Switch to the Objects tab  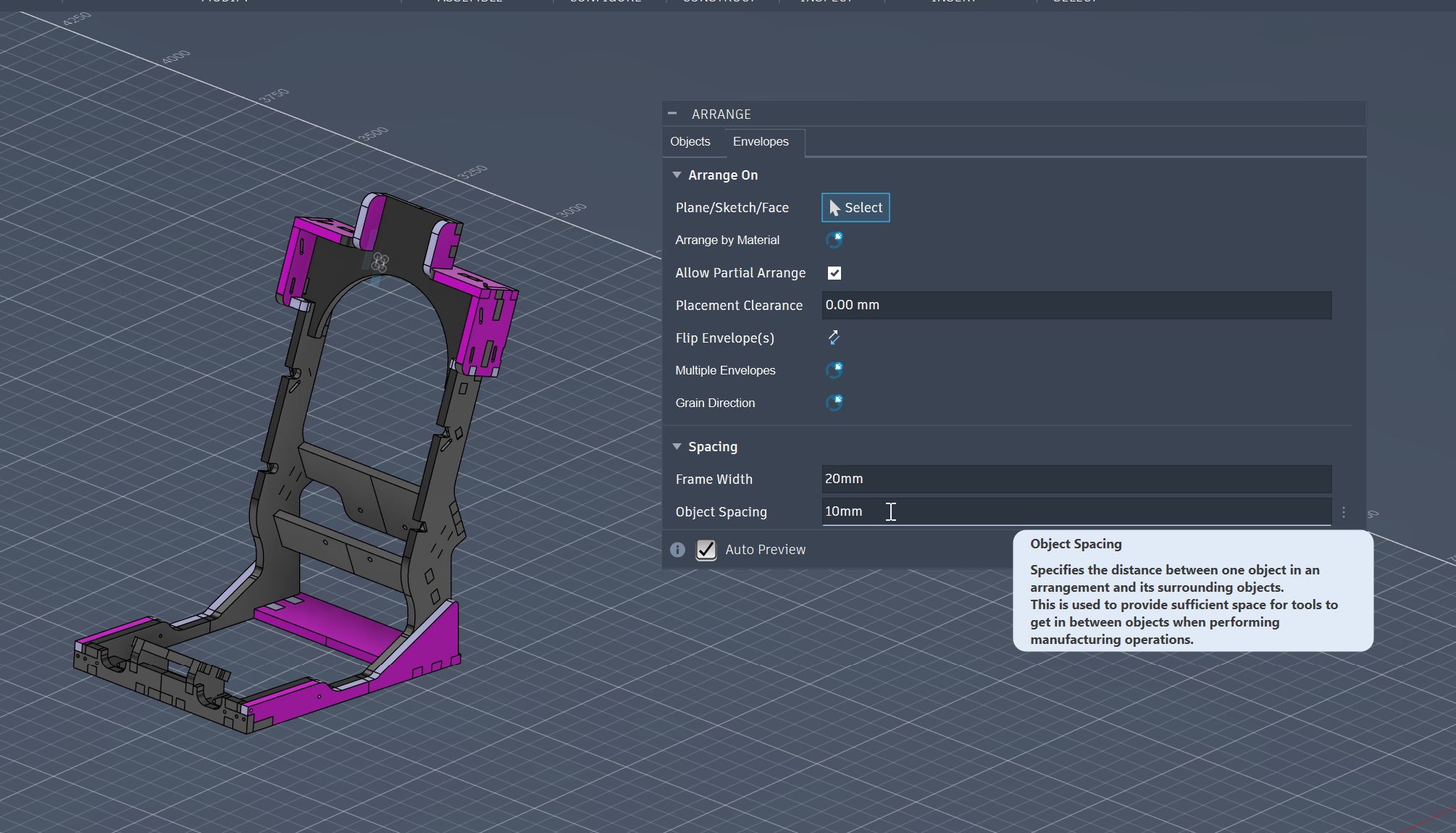click(x=690, y=142)
